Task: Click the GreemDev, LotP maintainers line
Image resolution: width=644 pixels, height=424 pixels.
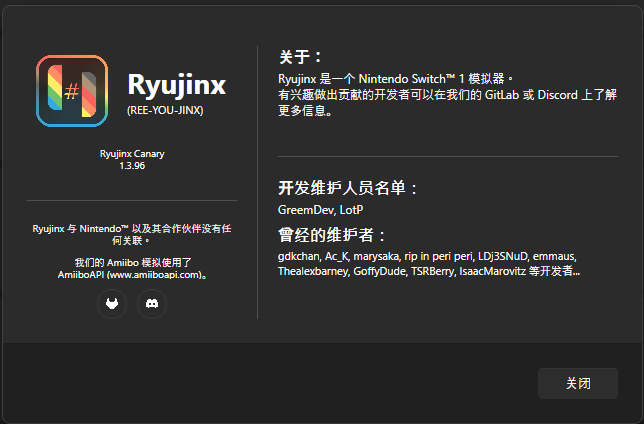Action: pos(320,210)
